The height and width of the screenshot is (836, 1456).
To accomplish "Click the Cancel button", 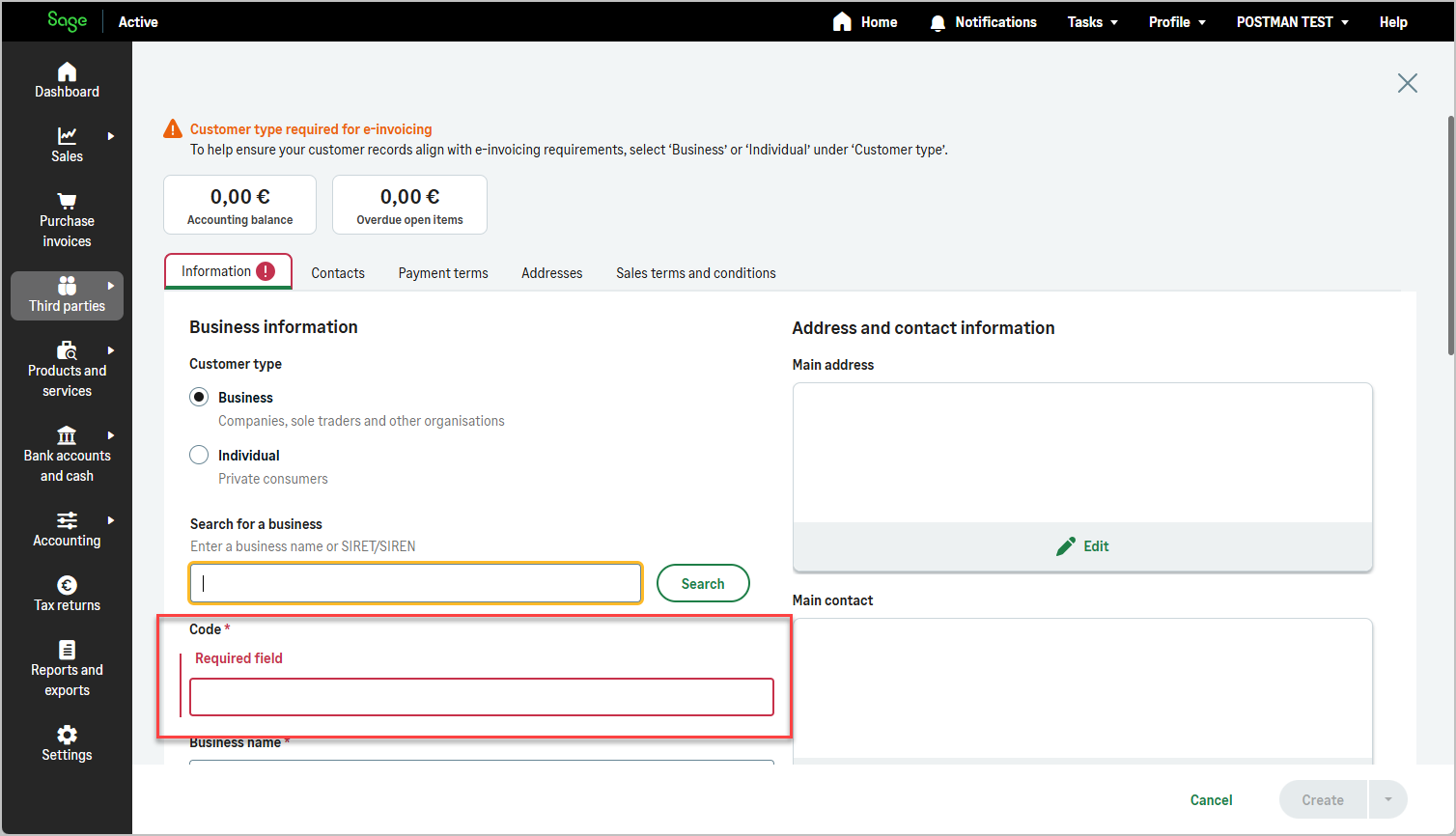I will pos(1211,800).
